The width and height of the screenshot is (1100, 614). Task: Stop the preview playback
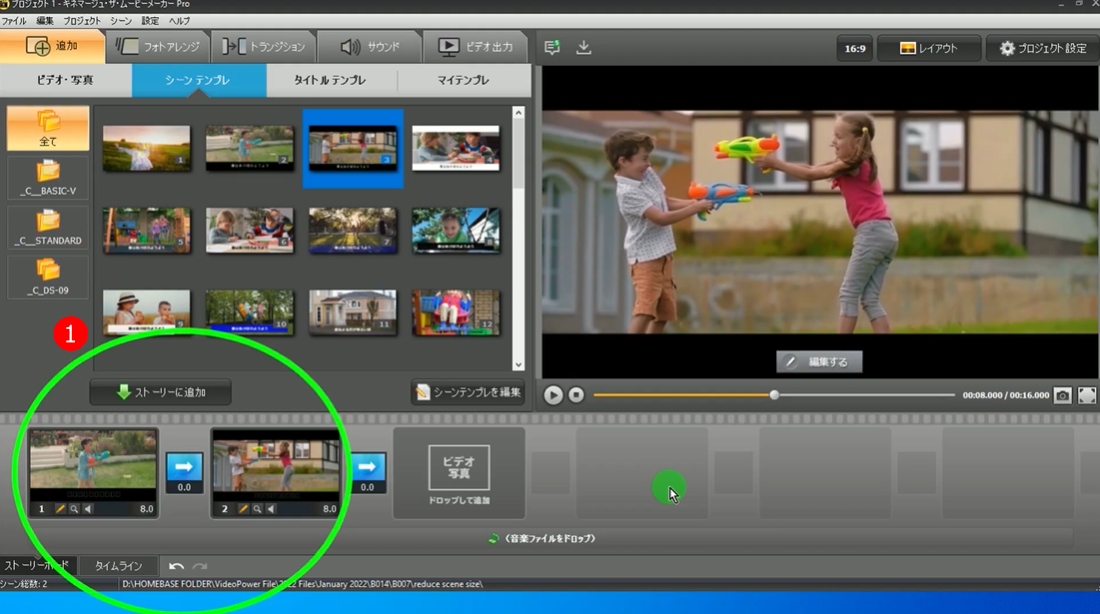click(577, 395)
